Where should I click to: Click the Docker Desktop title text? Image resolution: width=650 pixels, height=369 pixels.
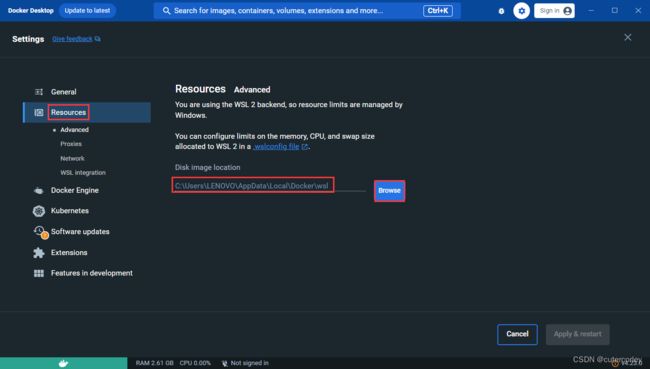(31, 11)
